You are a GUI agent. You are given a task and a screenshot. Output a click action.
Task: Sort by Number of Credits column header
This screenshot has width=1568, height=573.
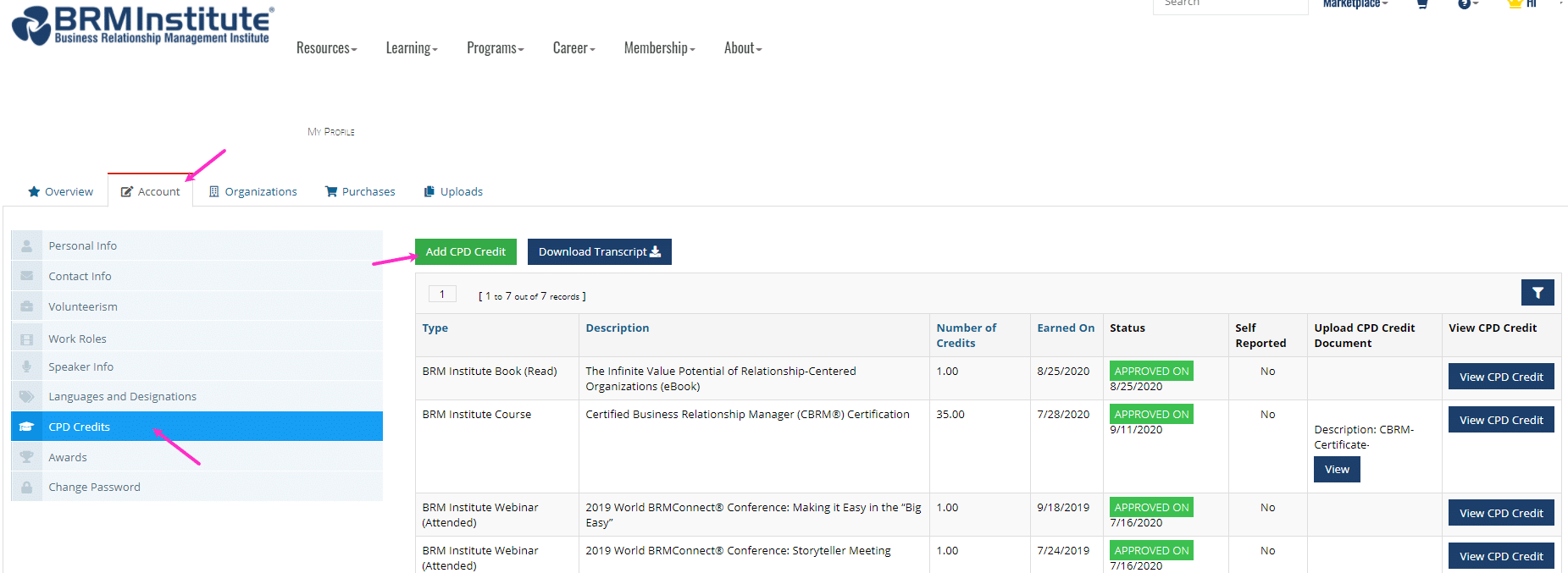(x=967, y=335)
